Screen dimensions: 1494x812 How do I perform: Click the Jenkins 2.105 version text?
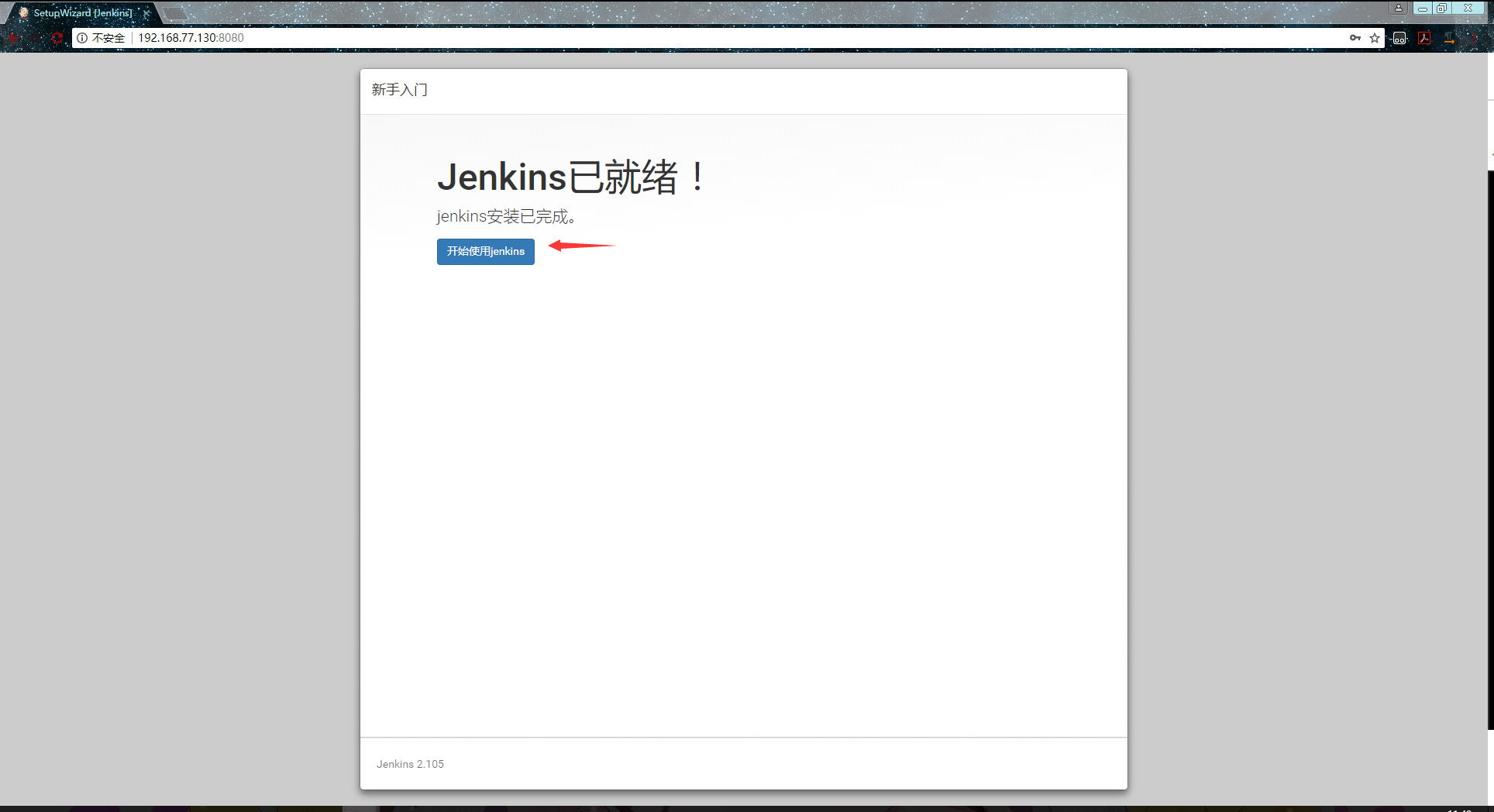410,764
